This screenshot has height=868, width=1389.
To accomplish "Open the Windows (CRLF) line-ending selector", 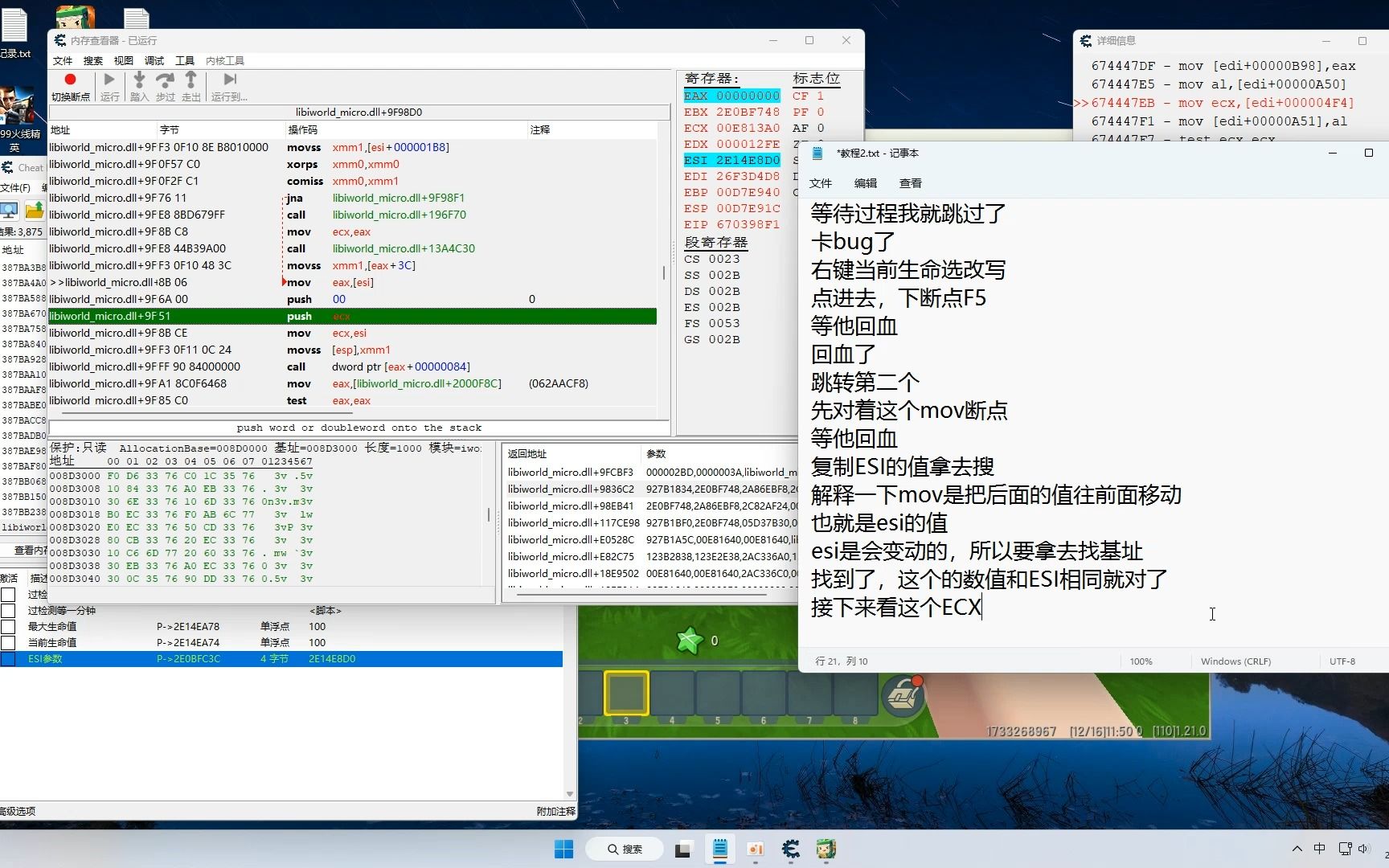I will [x=1235, y=661].
